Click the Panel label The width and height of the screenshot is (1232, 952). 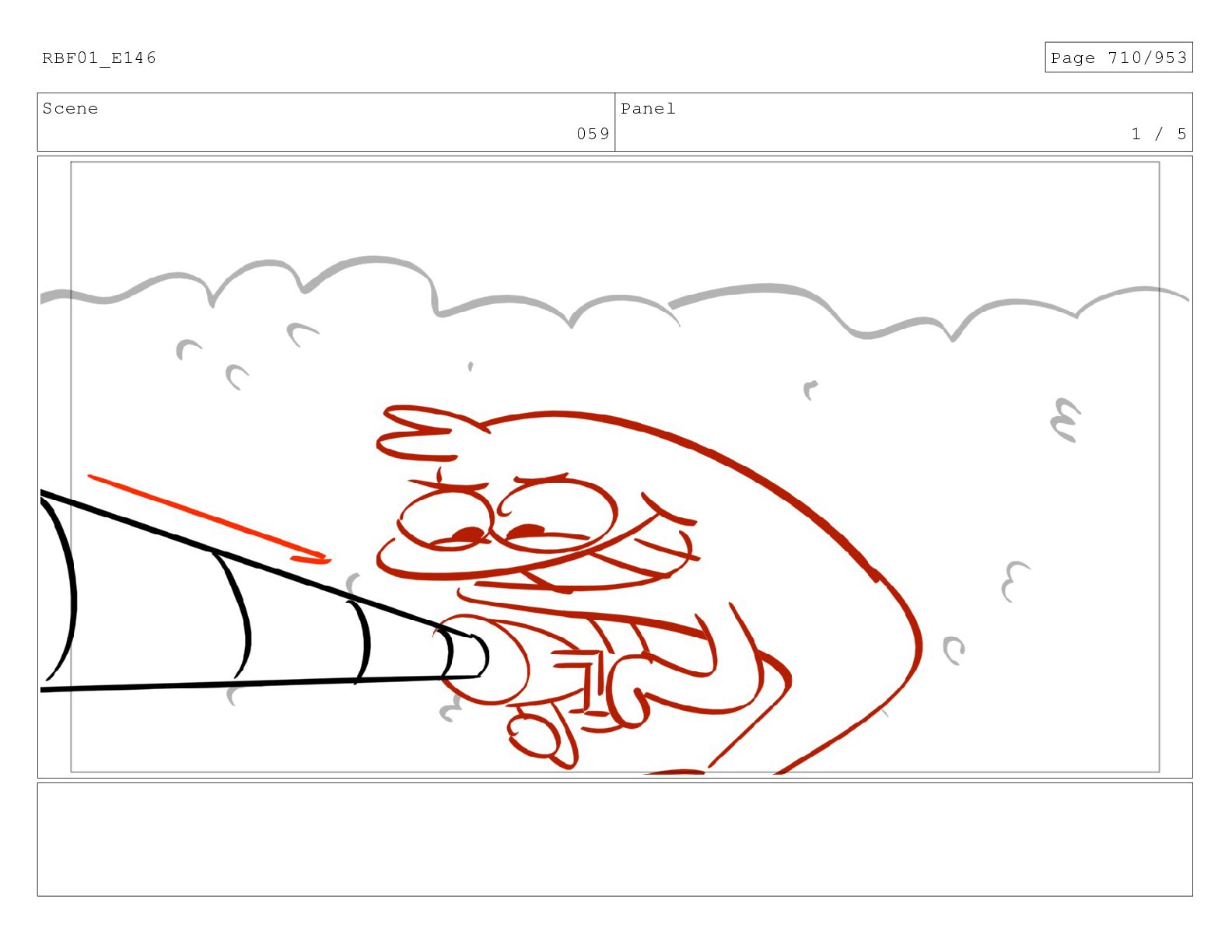tap(648, 108)
